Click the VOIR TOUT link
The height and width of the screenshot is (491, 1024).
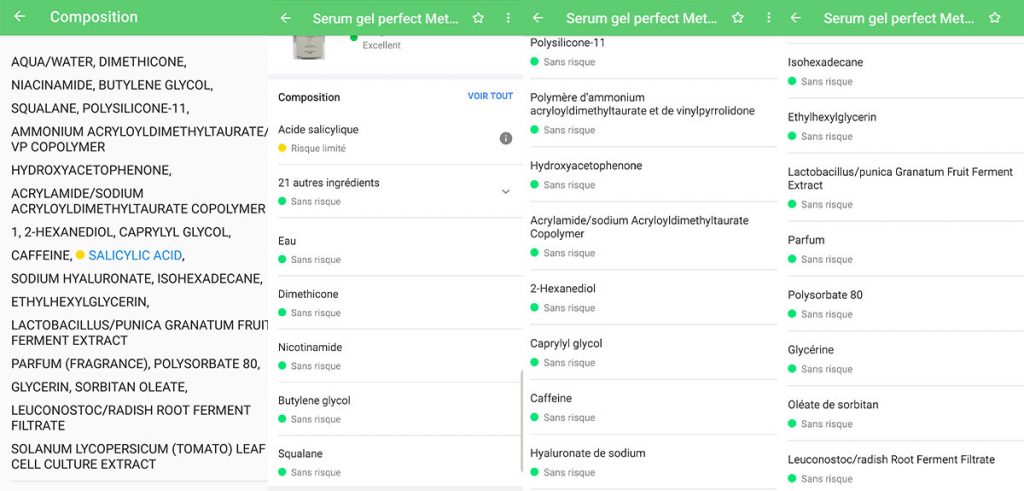click(490, 96)
